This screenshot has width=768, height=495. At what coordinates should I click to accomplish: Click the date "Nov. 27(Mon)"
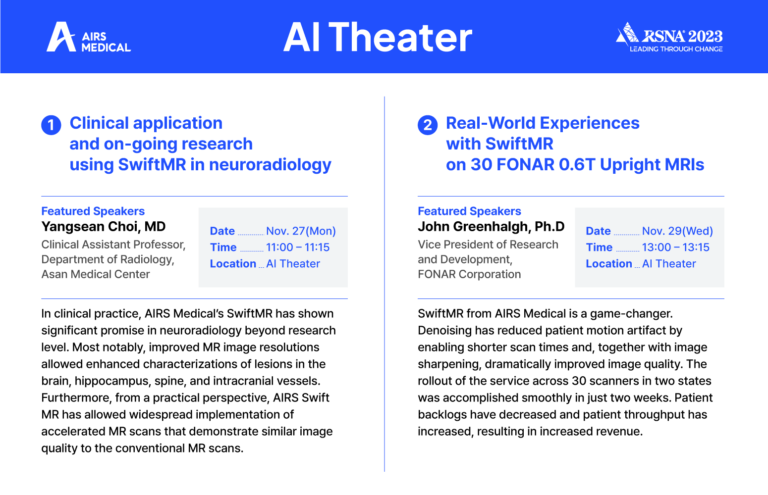pyautogui.click(x=301, y=231)
